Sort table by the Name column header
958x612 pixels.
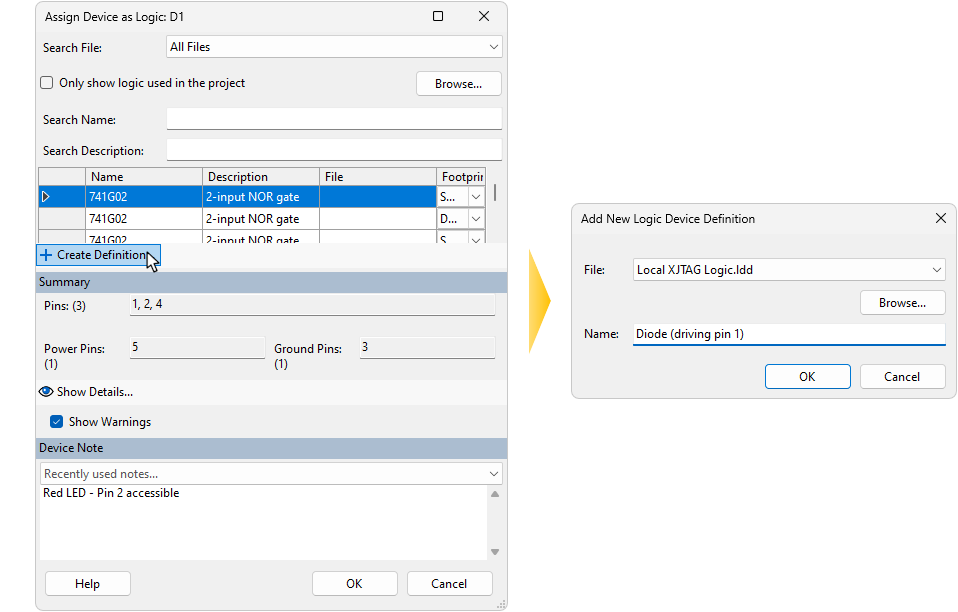[144, 177]
